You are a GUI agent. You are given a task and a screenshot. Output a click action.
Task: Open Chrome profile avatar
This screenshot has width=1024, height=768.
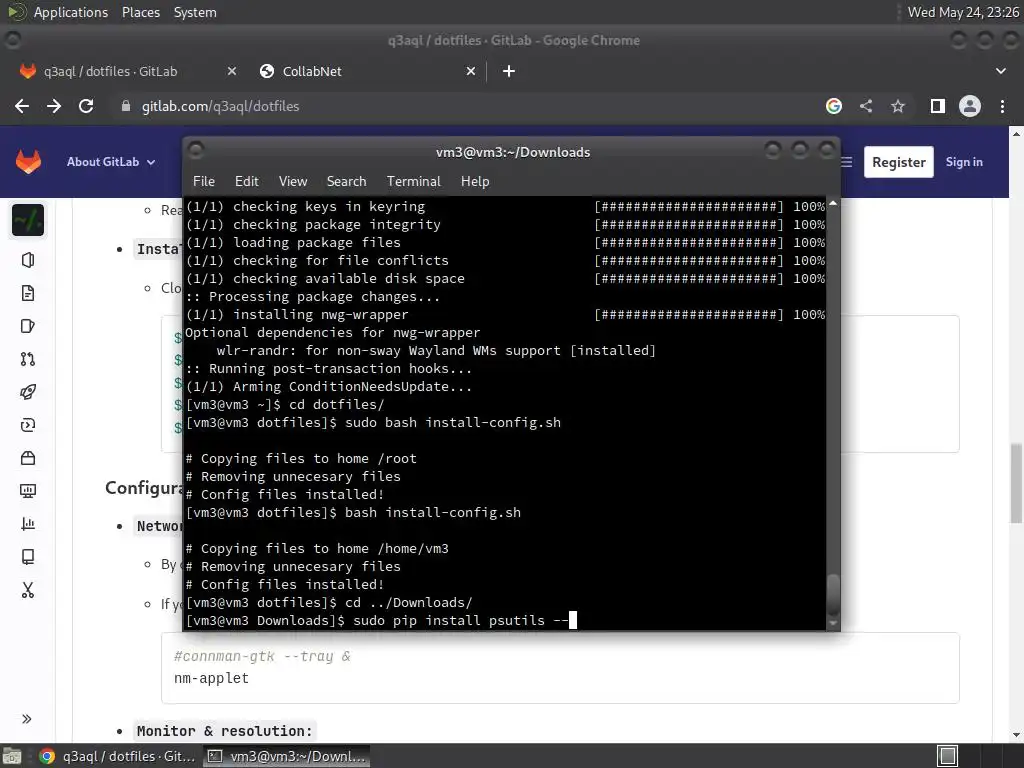970,106
